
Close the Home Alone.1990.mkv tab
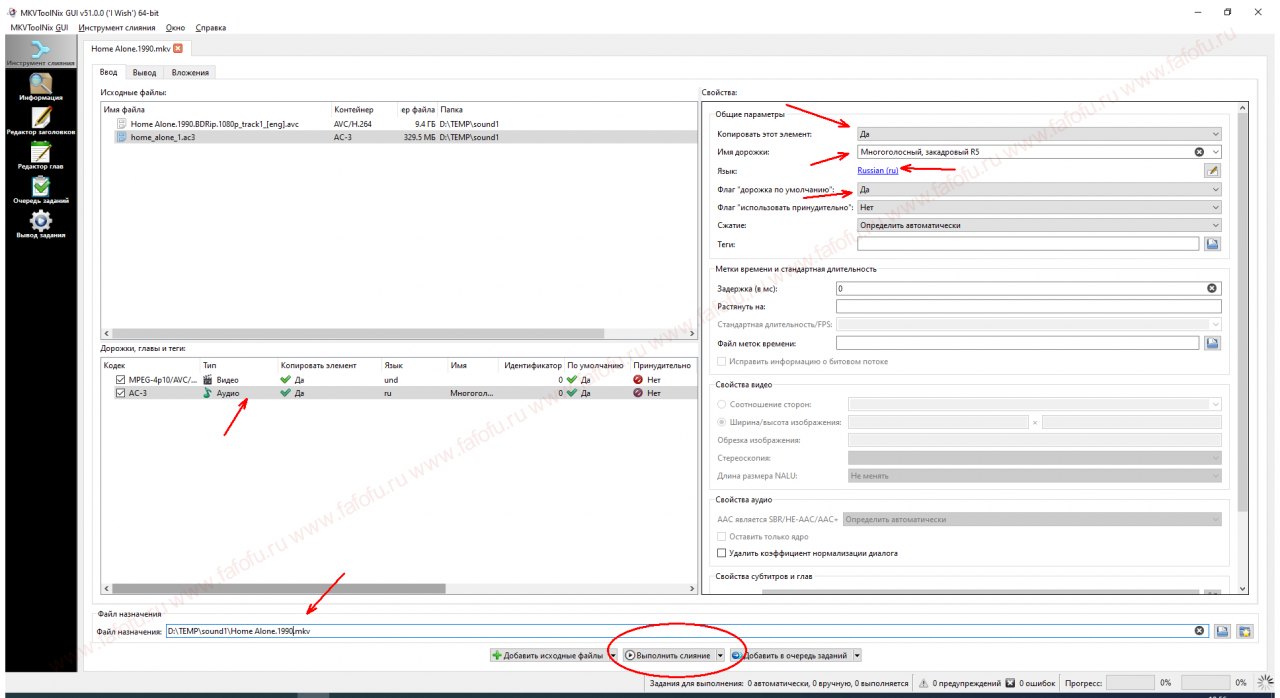[178, 48]
